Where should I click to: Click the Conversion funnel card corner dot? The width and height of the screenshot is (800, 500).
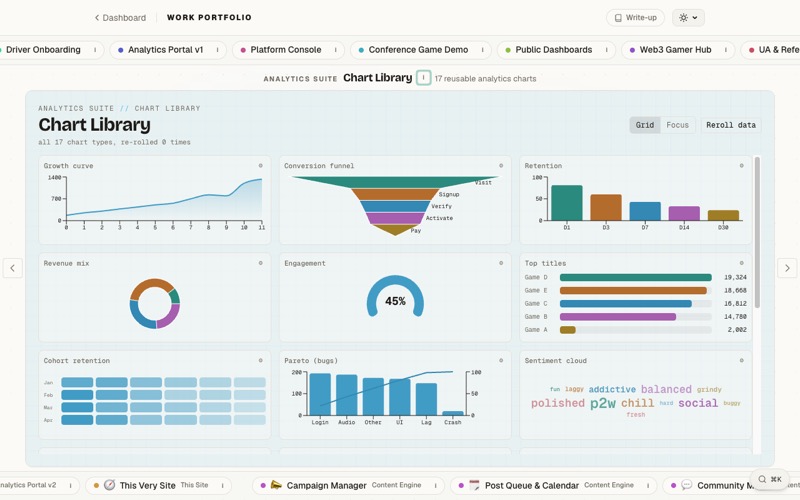pyautogui.click(x=501, y=166)
